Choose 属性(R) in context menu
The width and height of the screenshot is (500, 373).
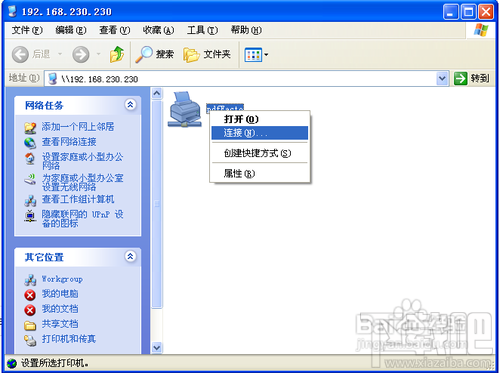click(x=260, y=173)
